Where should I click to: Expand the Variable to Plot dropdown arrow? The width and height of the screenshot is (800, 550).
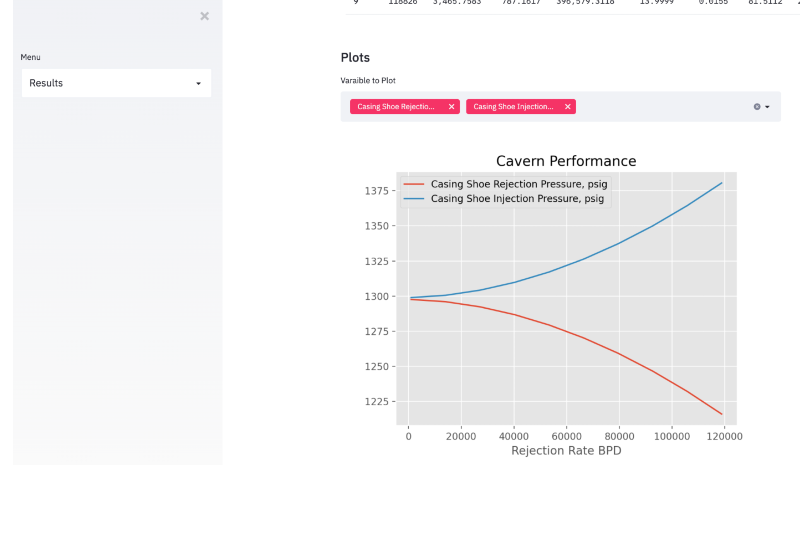pos(767,107)
